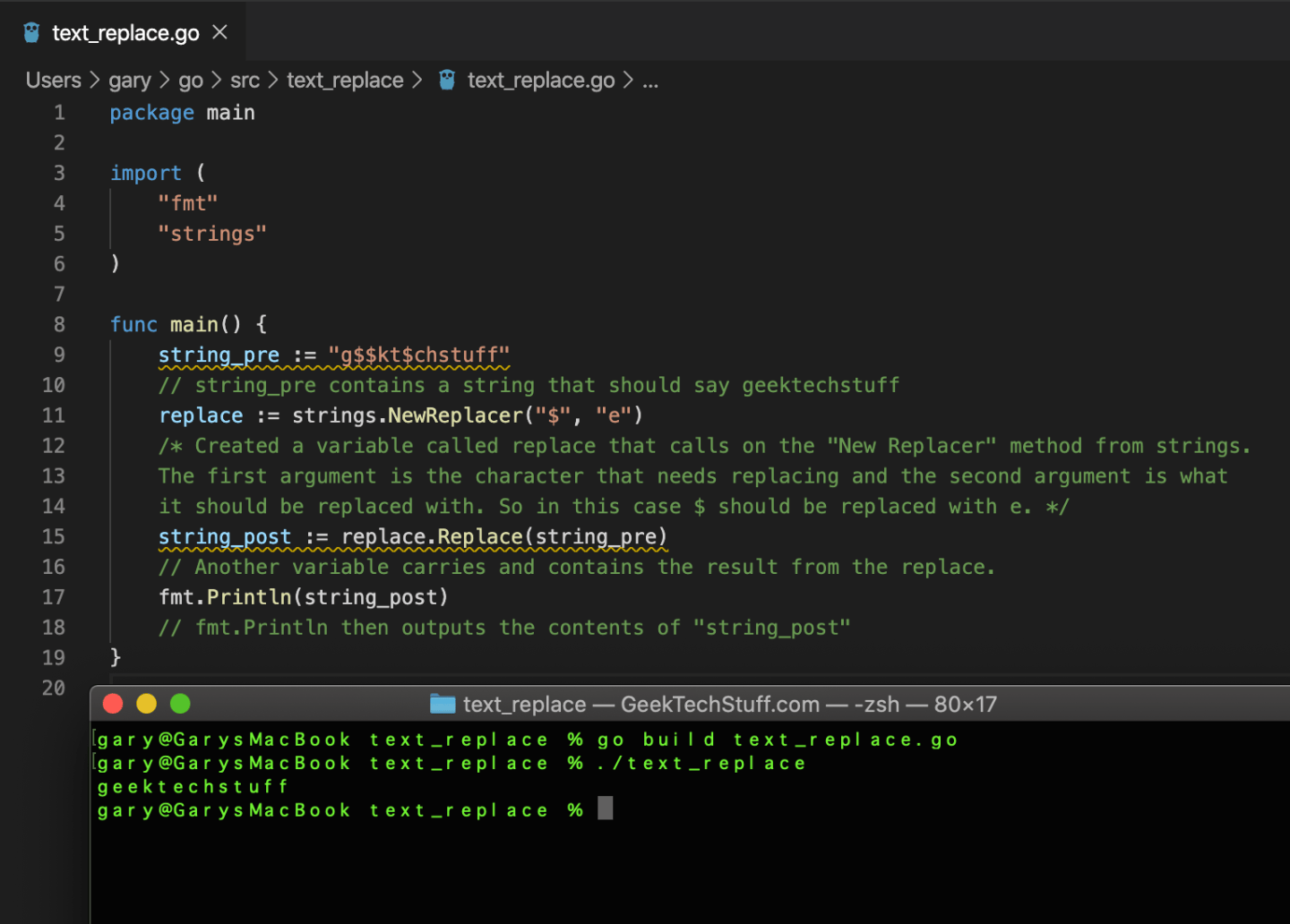This screenshot has height=924, width=1290.
Task: Close the text_replace.go tab
Action: pyautogui.click(x=219, y=32)
